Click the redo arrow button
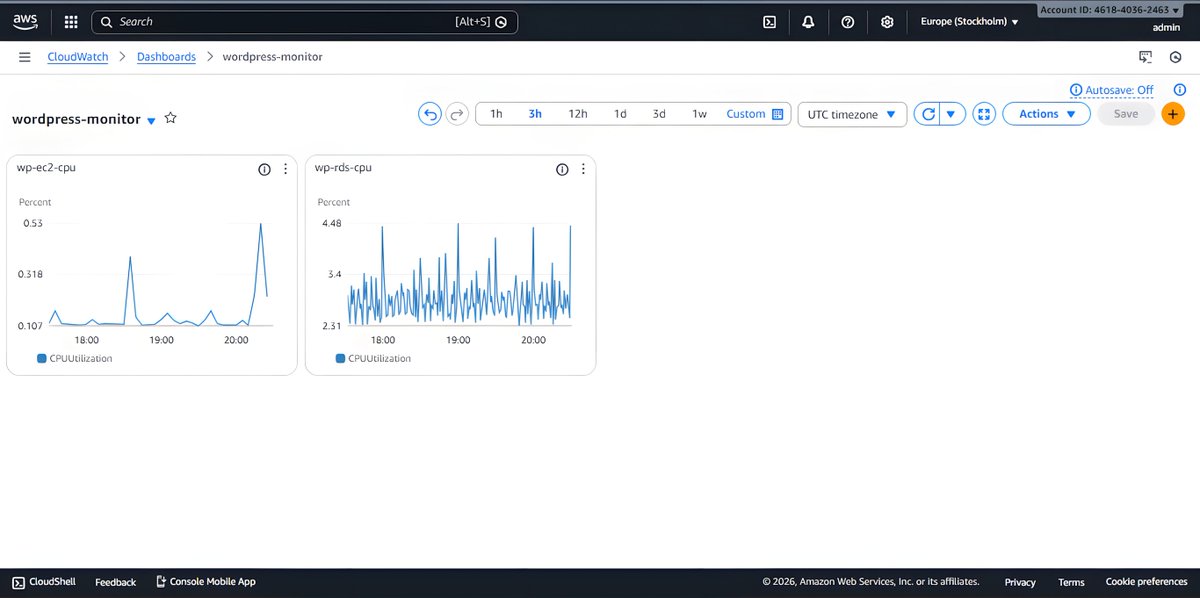The width and height of the screenshot is (1200, 598). (457, 114)
